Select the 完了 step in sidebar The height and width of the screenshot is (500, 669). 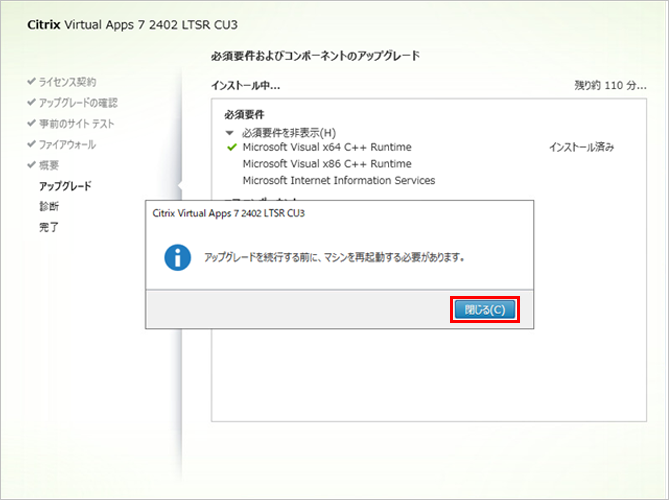coord(49,227)
